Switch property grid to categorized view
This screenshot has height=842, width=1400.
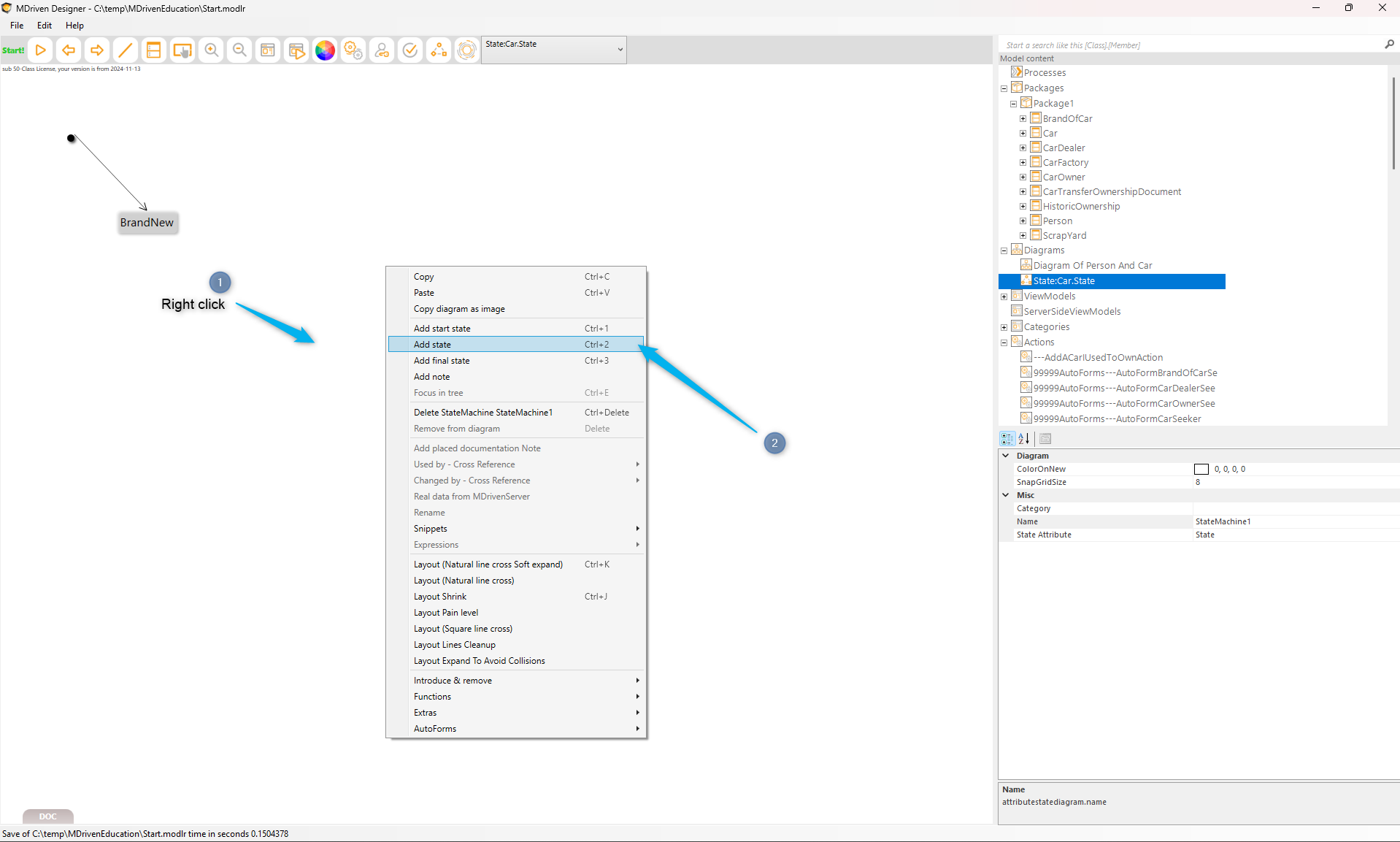tap(1007, 439)
